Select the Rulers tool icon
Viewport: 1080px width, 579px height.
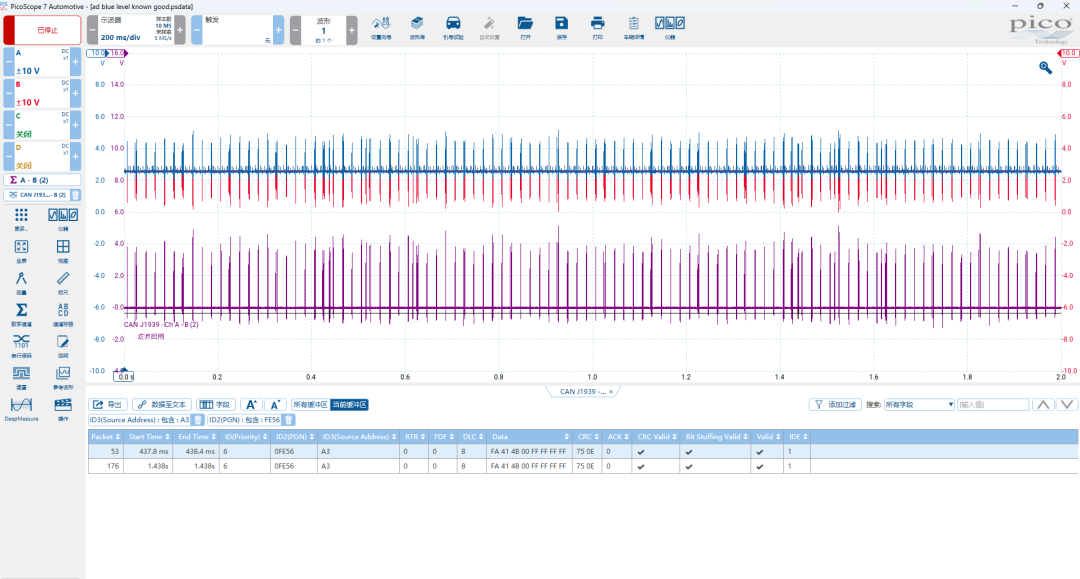pyautogui.click(x=63, y=279)
